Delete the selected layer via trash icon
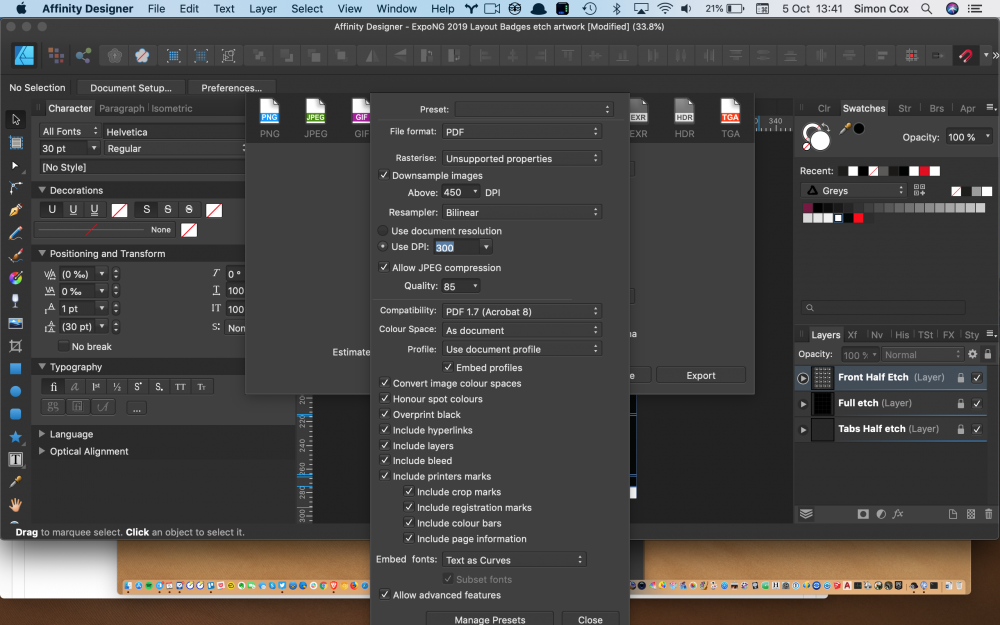 coord(988,514)
